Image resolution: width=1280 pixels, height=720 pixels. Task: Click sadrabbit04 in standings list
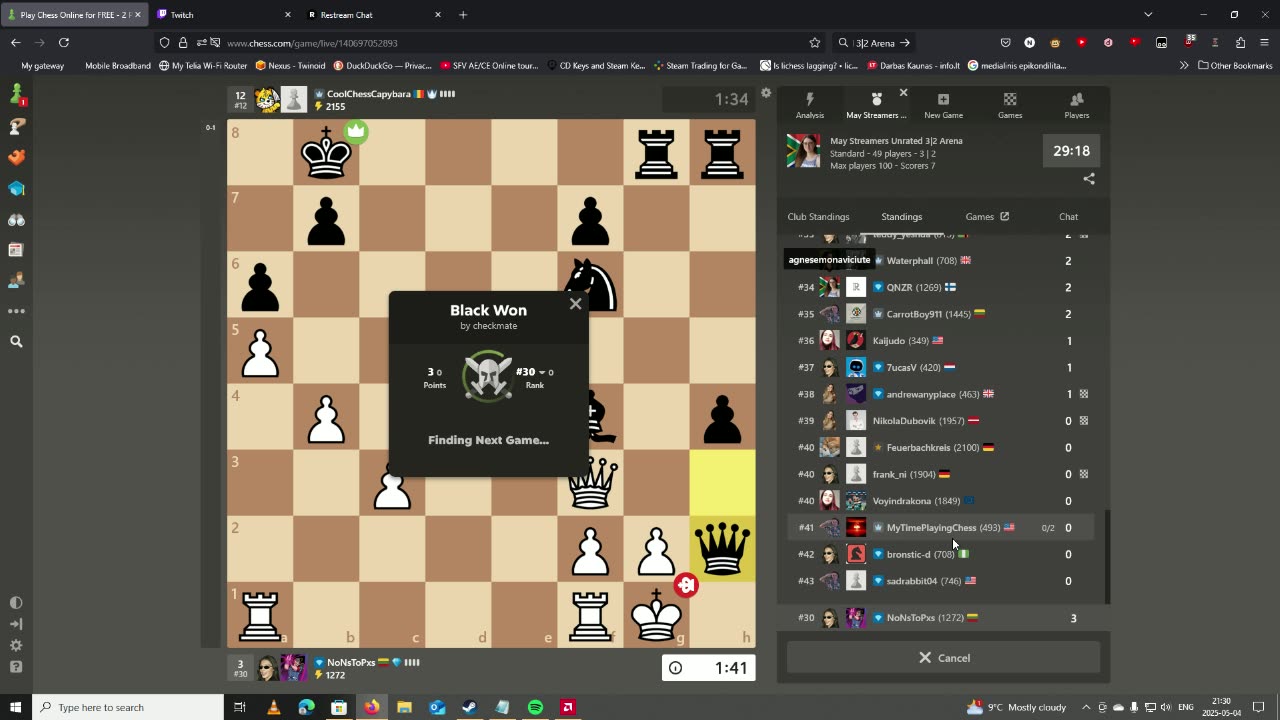tap(911, 581)
